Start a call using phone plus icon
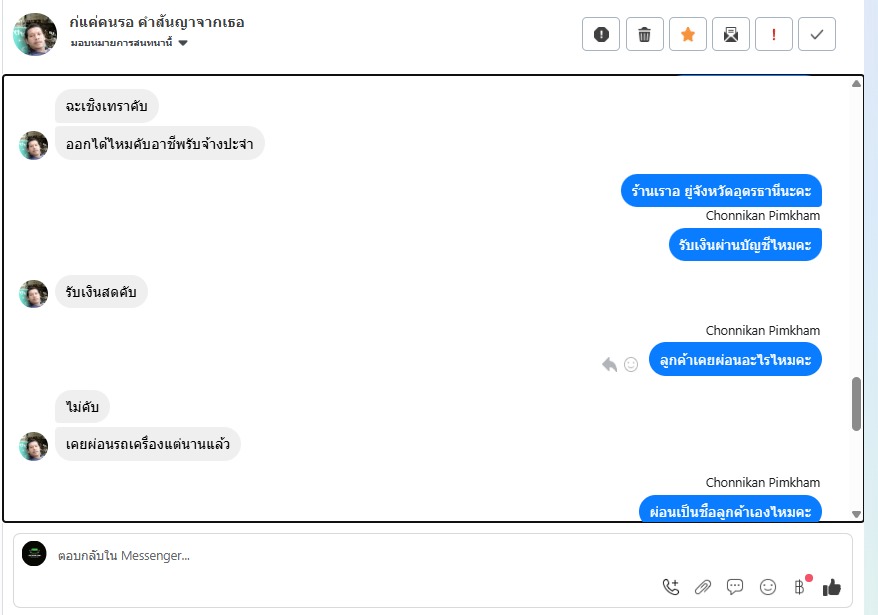The width and height of the screenshot is (878, 615). tap(671, 587)
